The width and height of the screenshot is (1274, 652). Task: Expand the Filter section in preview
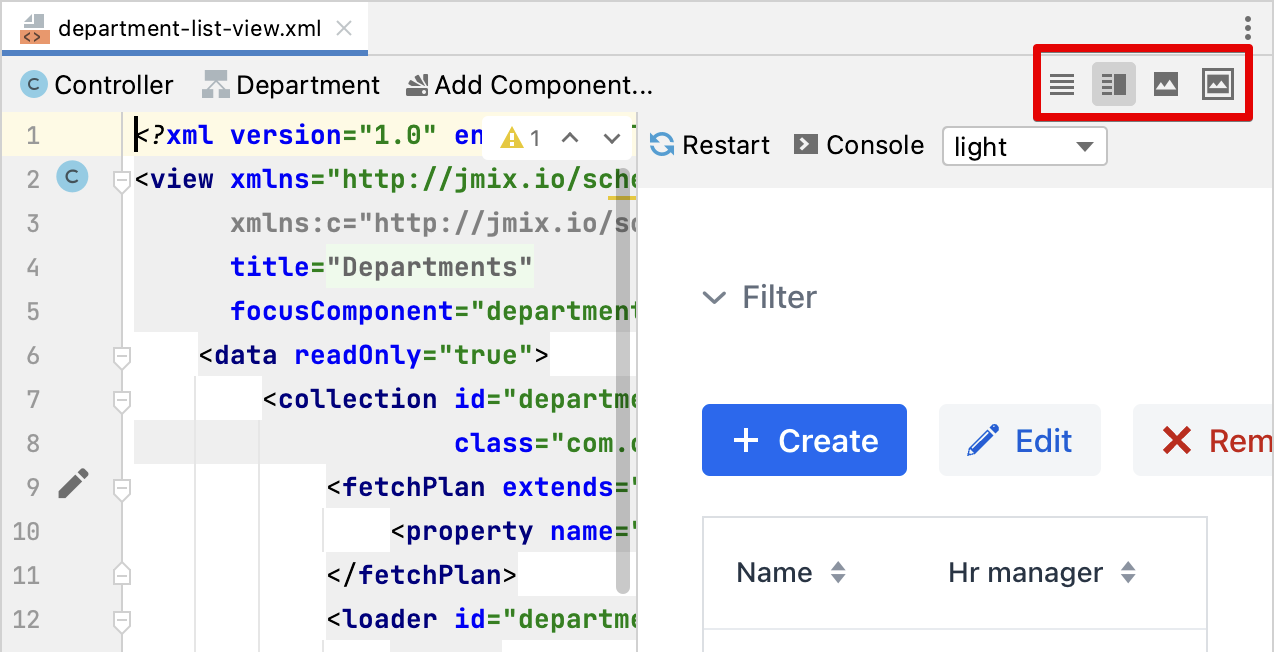tap(759, 297)
